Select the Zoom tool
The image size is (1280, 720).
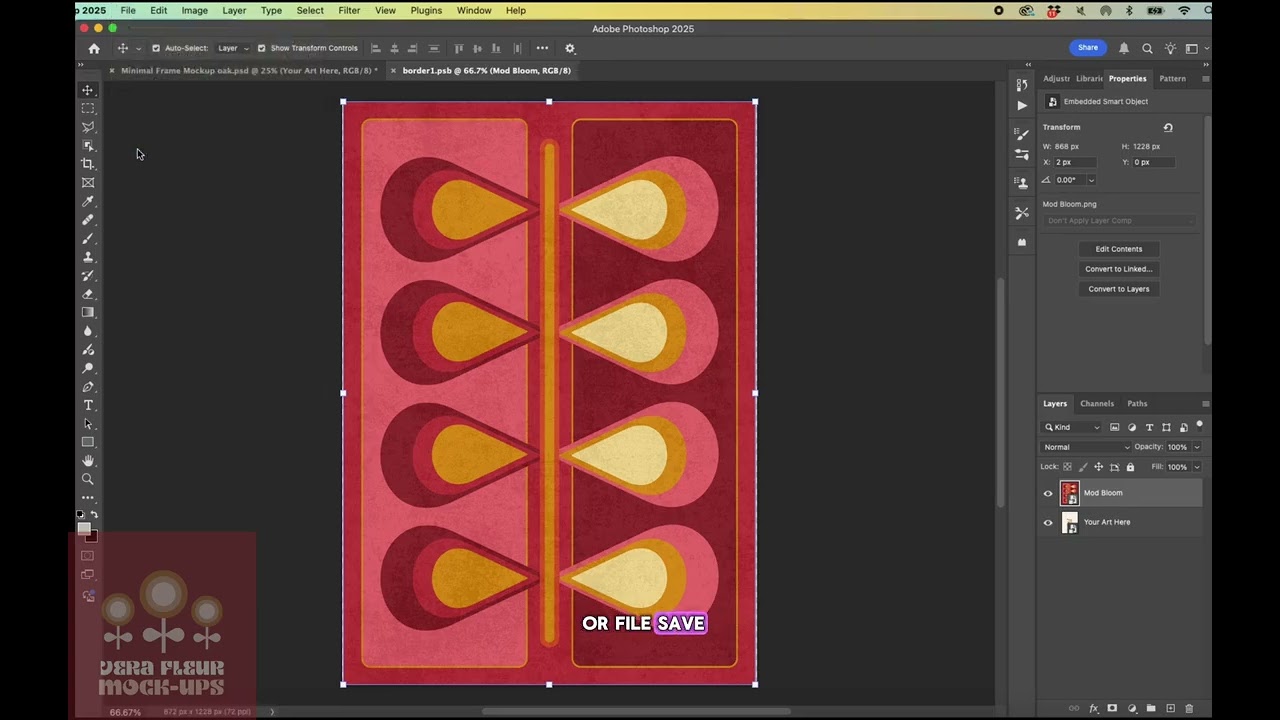(88, 479)
